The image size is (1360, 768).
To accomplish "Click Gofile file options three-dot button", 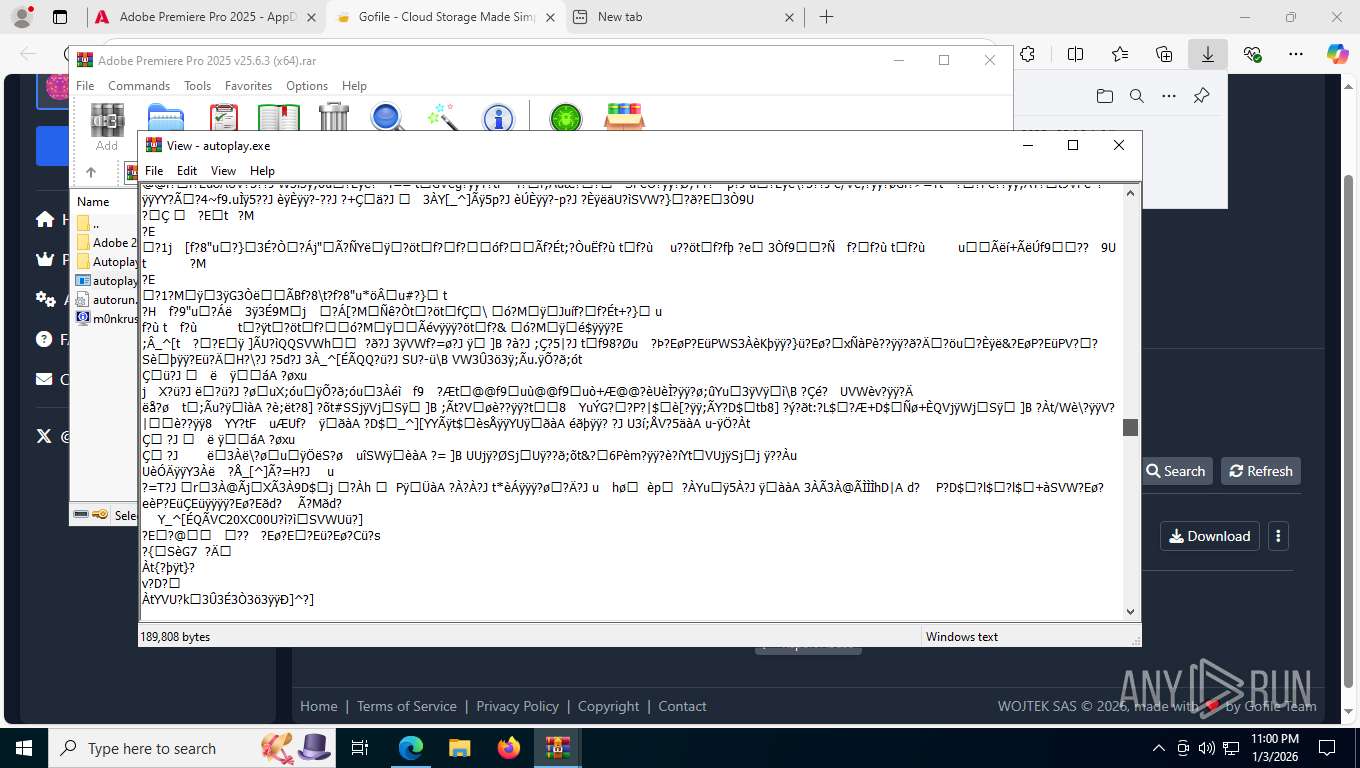I will tap(1278, 536).
